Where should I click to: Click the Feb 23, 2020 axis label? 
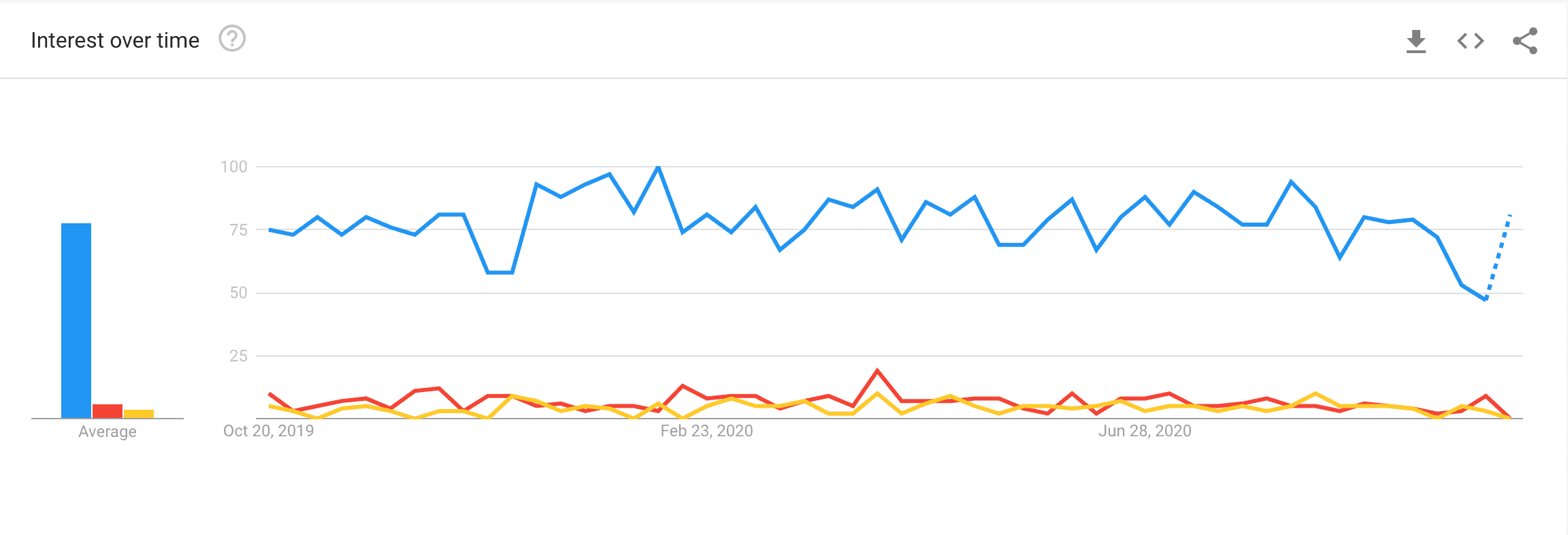tap(706, 431)
